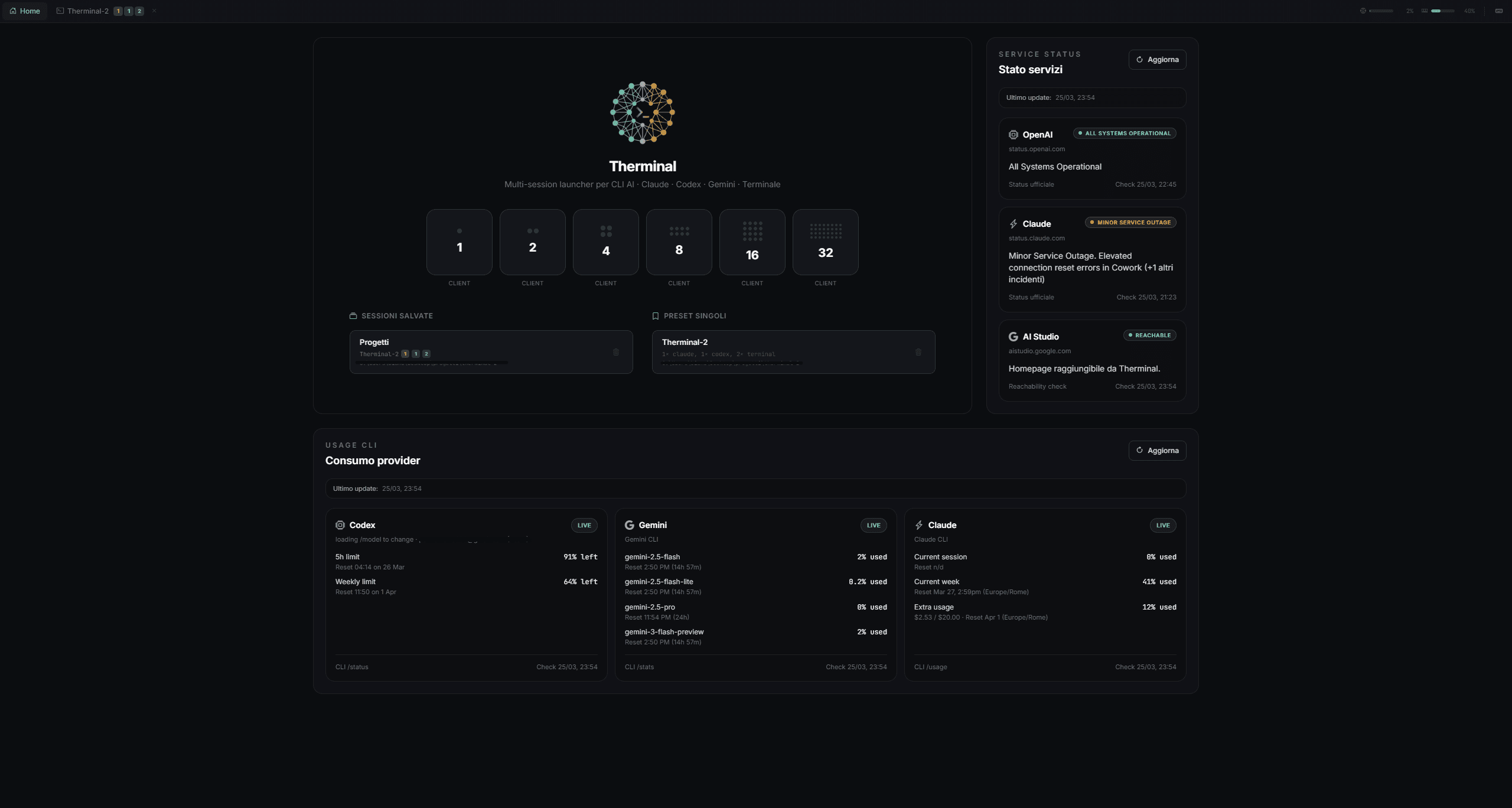Switch to the Home tab

click(25, 11)
